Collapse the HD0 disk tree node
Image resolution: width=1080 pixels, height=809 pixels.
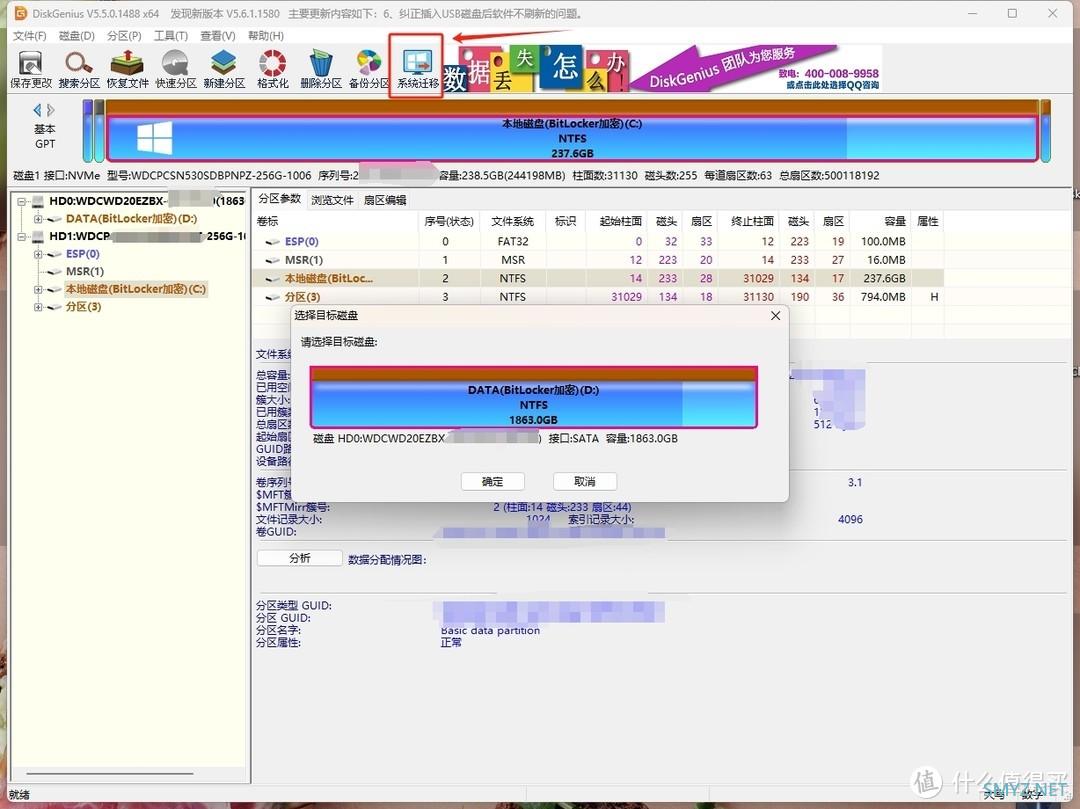click(x=22, y=202)
